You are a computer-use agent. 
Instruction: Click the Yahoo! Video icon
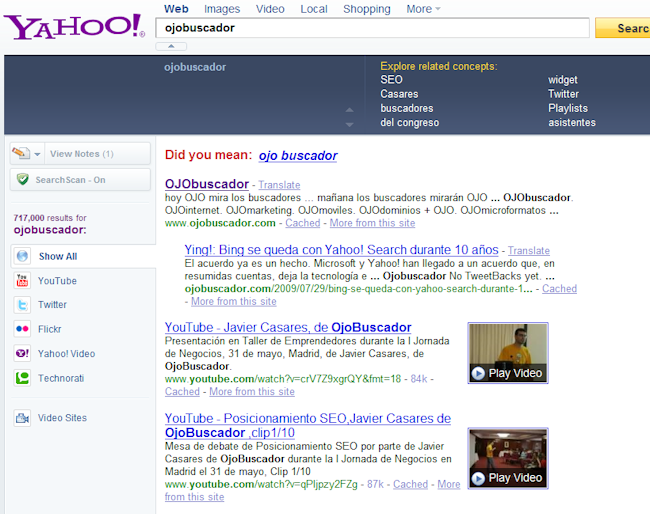(22, 353)
